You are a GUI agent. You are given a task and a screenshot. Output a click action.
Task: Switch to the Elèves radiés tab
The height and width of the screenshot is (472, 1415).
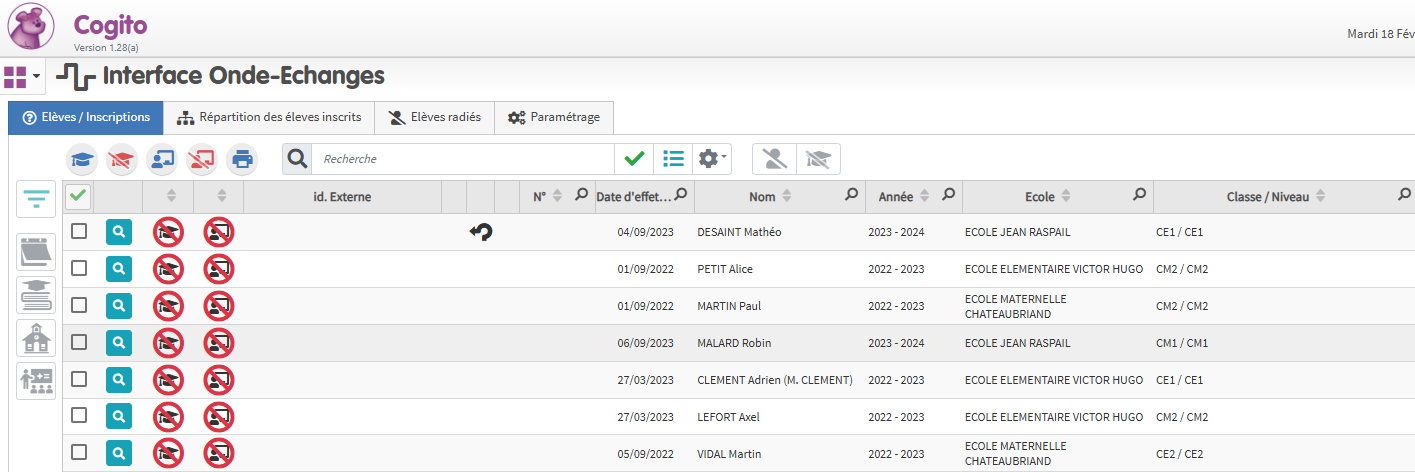click(434, 118)
